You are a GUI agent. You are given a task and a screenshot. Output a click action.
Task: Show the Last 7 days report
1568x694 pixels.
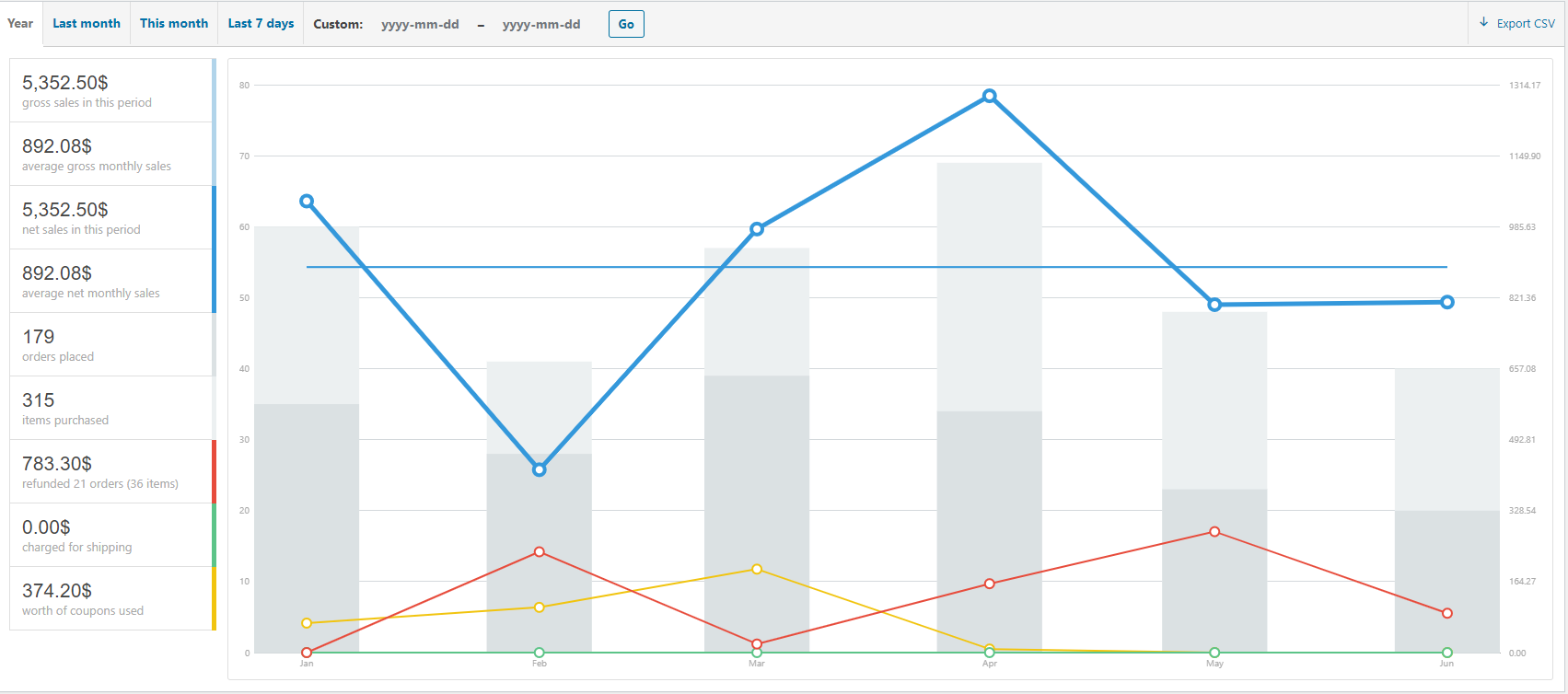coord(261,24)
